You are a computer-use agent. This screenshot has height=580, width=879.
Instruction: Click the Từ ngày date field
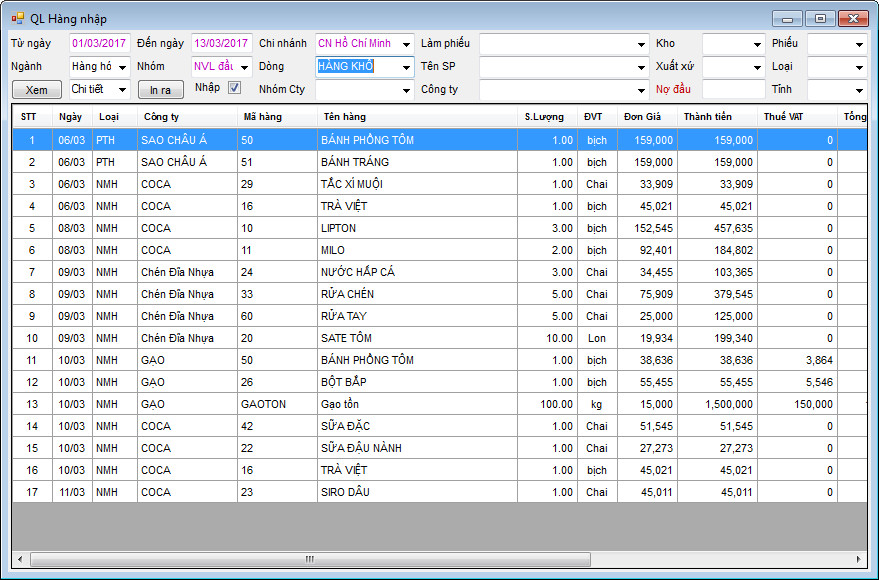tap(99, 44)
